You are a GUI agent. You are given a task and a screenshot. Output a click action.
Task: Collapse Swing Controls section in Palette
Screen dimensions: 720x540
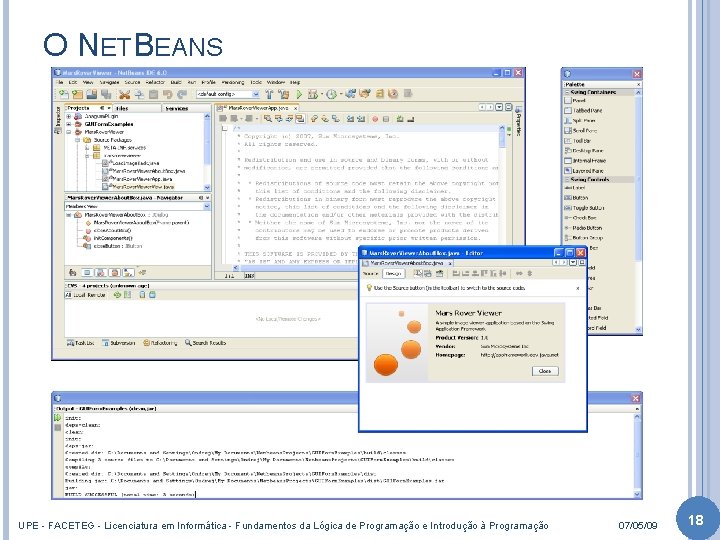pos(567,180)
